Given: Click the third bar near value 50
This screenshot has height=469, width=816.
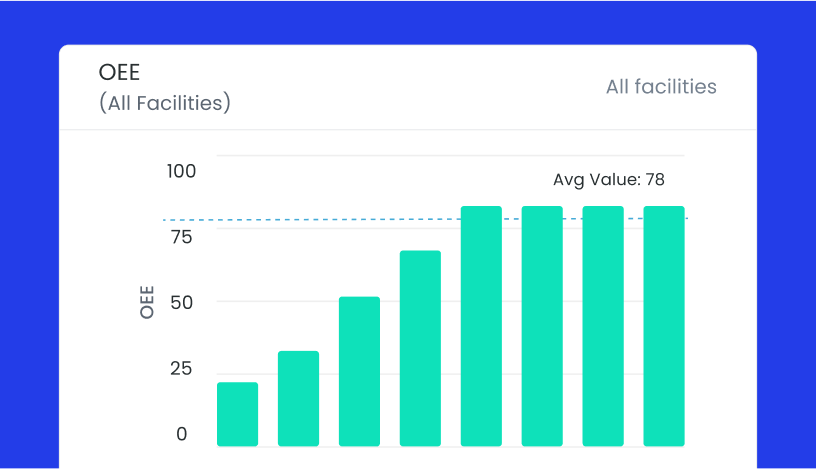Looking at the screenshot, I should point(359,371).
